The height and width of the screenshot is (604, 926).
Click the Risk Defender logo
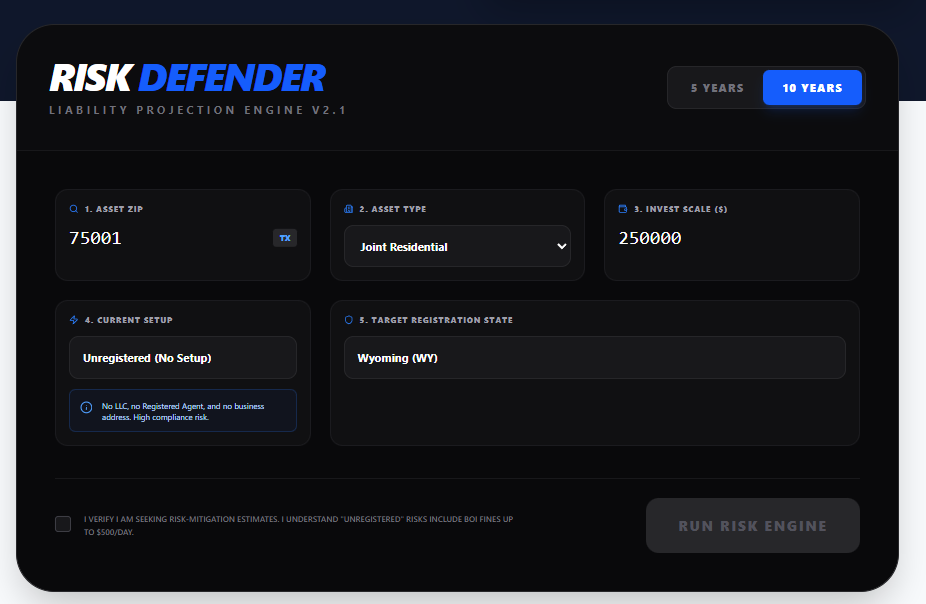point(187,79)
